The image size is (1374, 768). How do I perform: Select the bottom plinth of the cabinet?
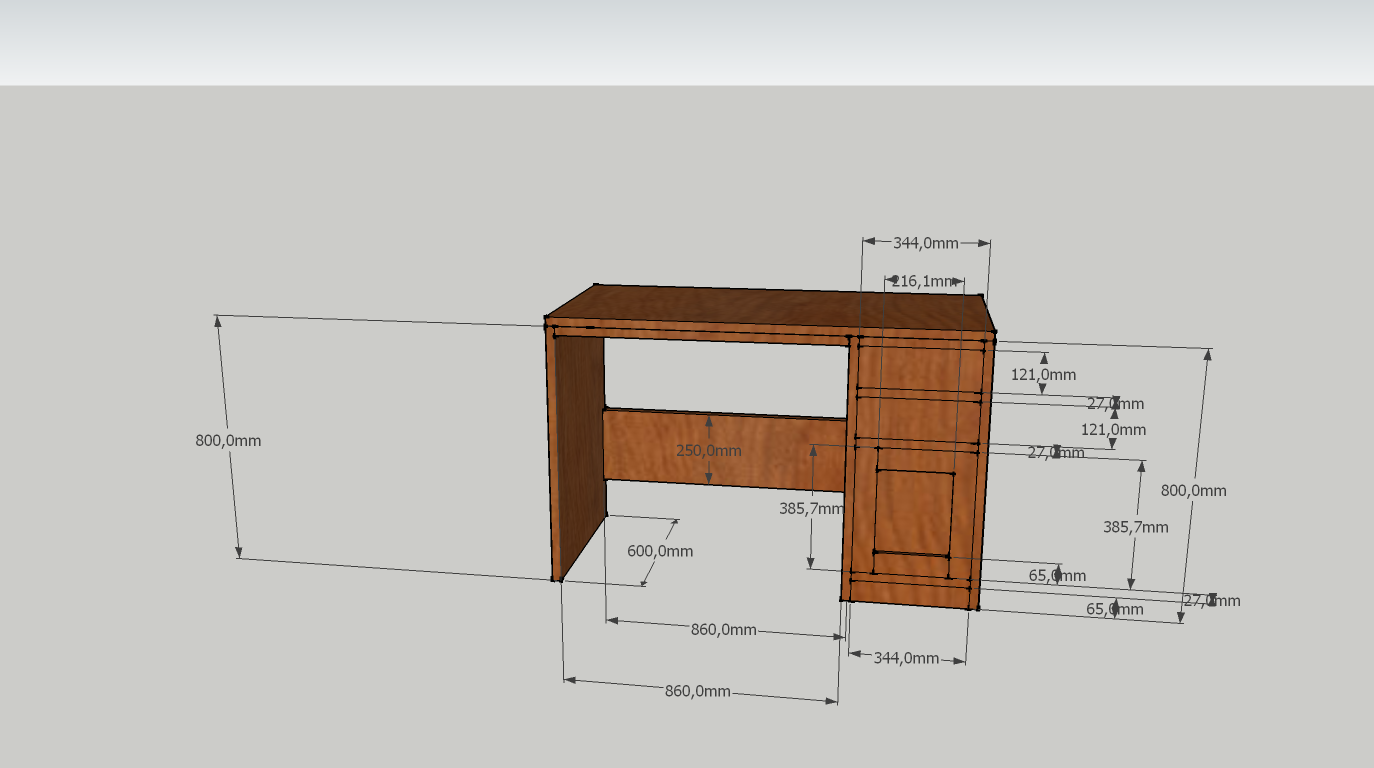pos(908,596)
